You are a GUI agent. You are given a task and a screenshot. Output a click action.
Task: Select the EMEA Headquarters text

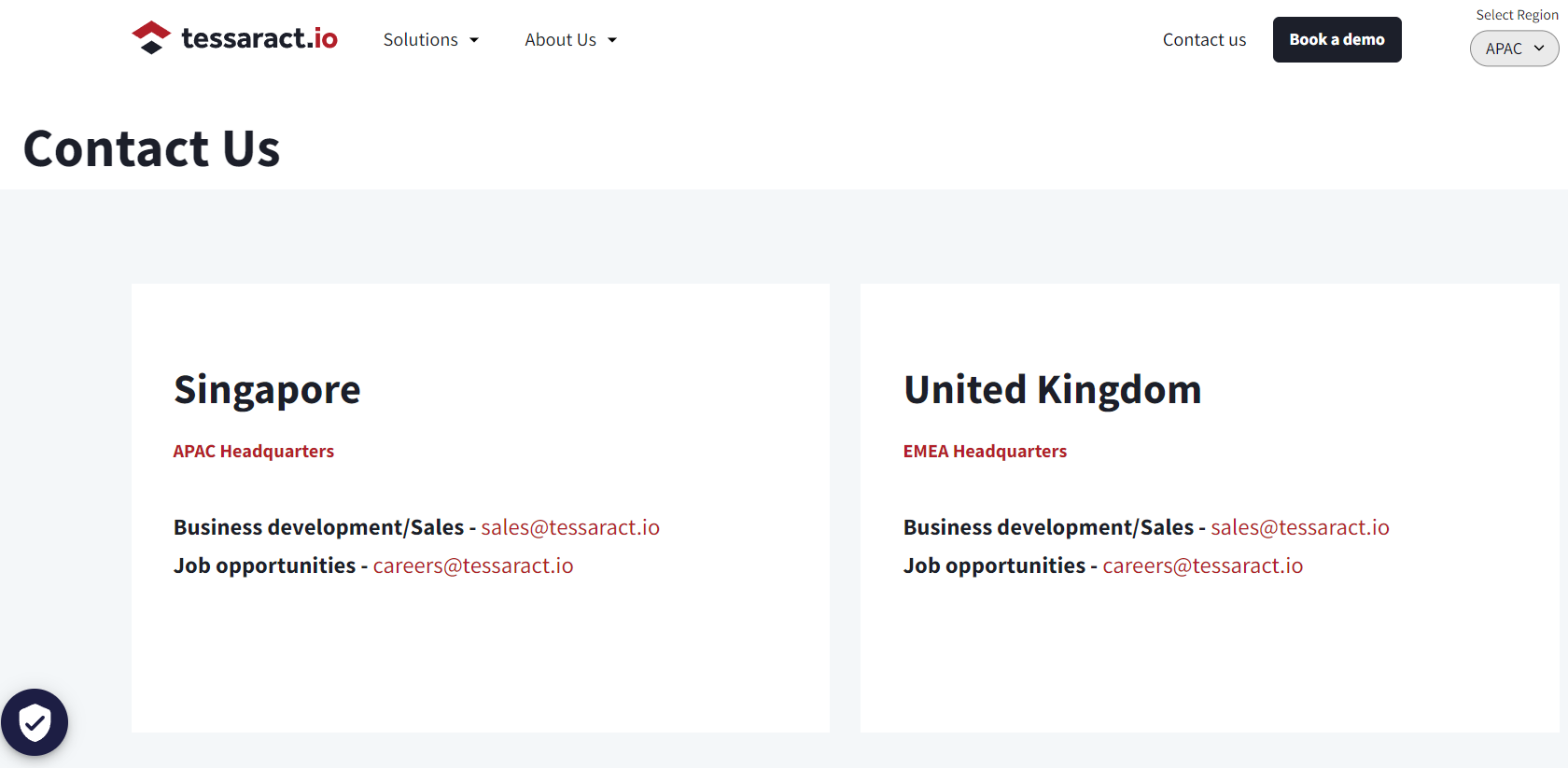click(985, 452)
